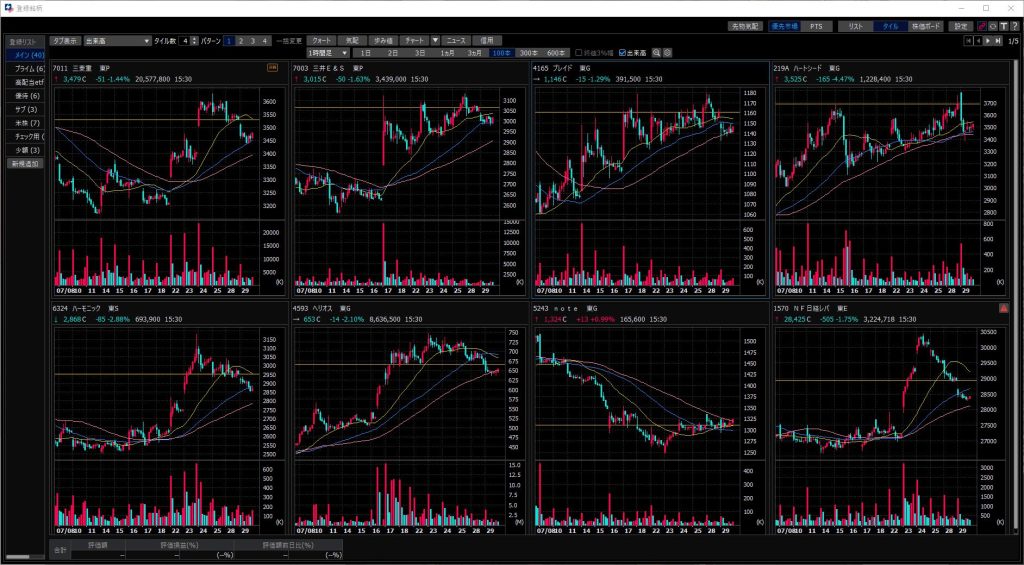Open the 1時間足 timeframe dropdown
This screenshot has height=565, width=1024.
coord(345,52)
